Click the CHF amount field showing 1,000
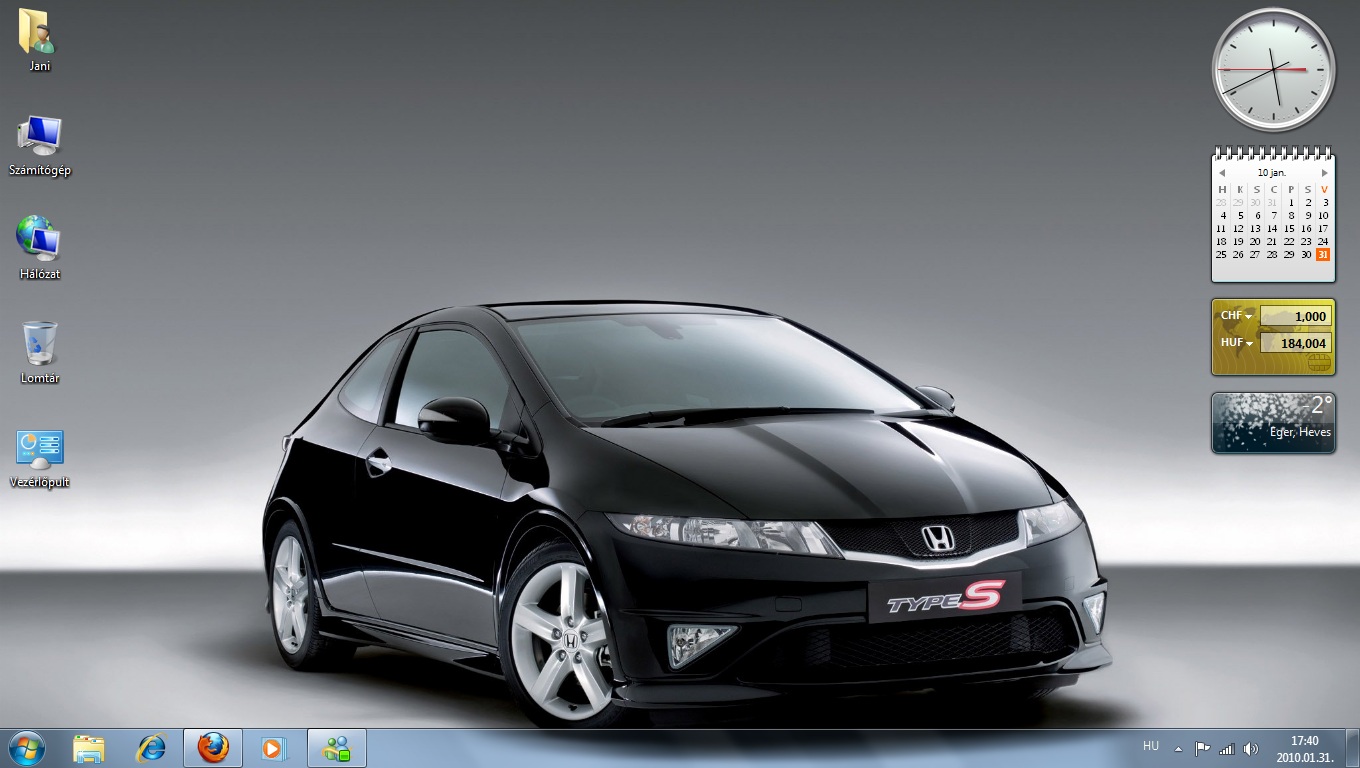Viewport: 1360px width, 768px height. click(1295, 316)
